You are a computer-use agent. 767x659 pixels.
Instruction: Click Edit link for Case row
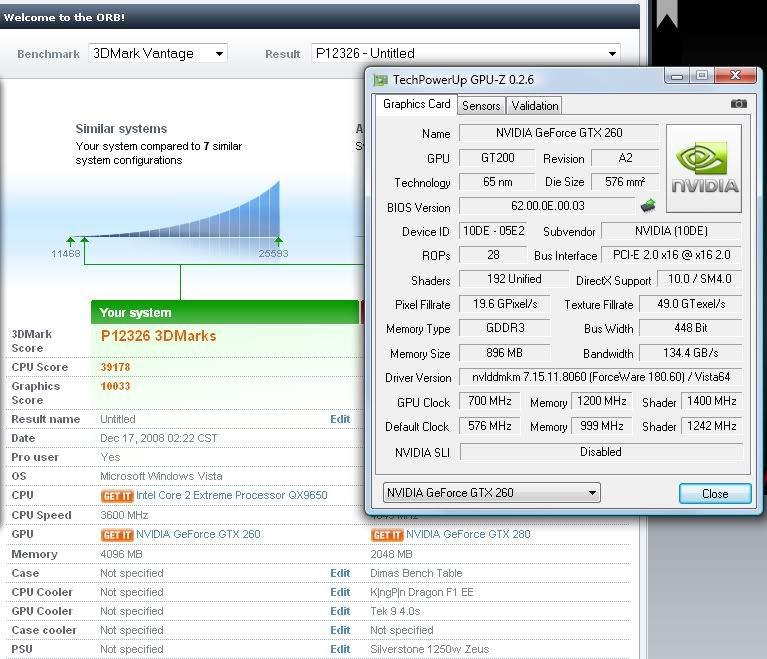(340, 573)
